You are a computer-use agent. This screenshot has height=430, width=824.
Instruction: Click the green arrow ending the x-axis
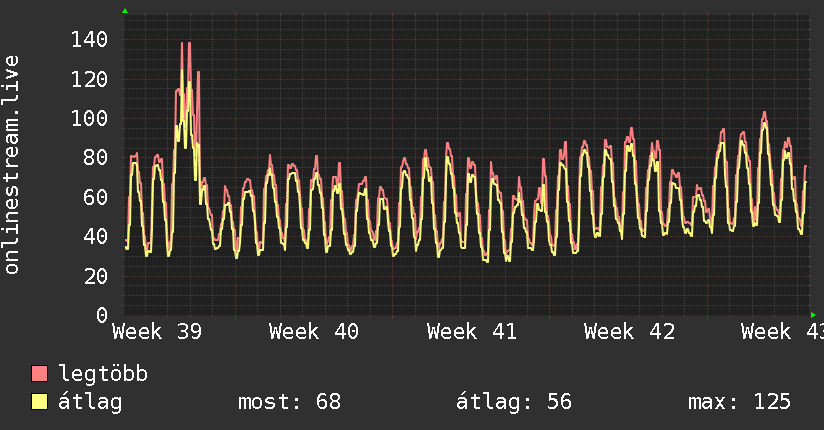tap(813, 315)
